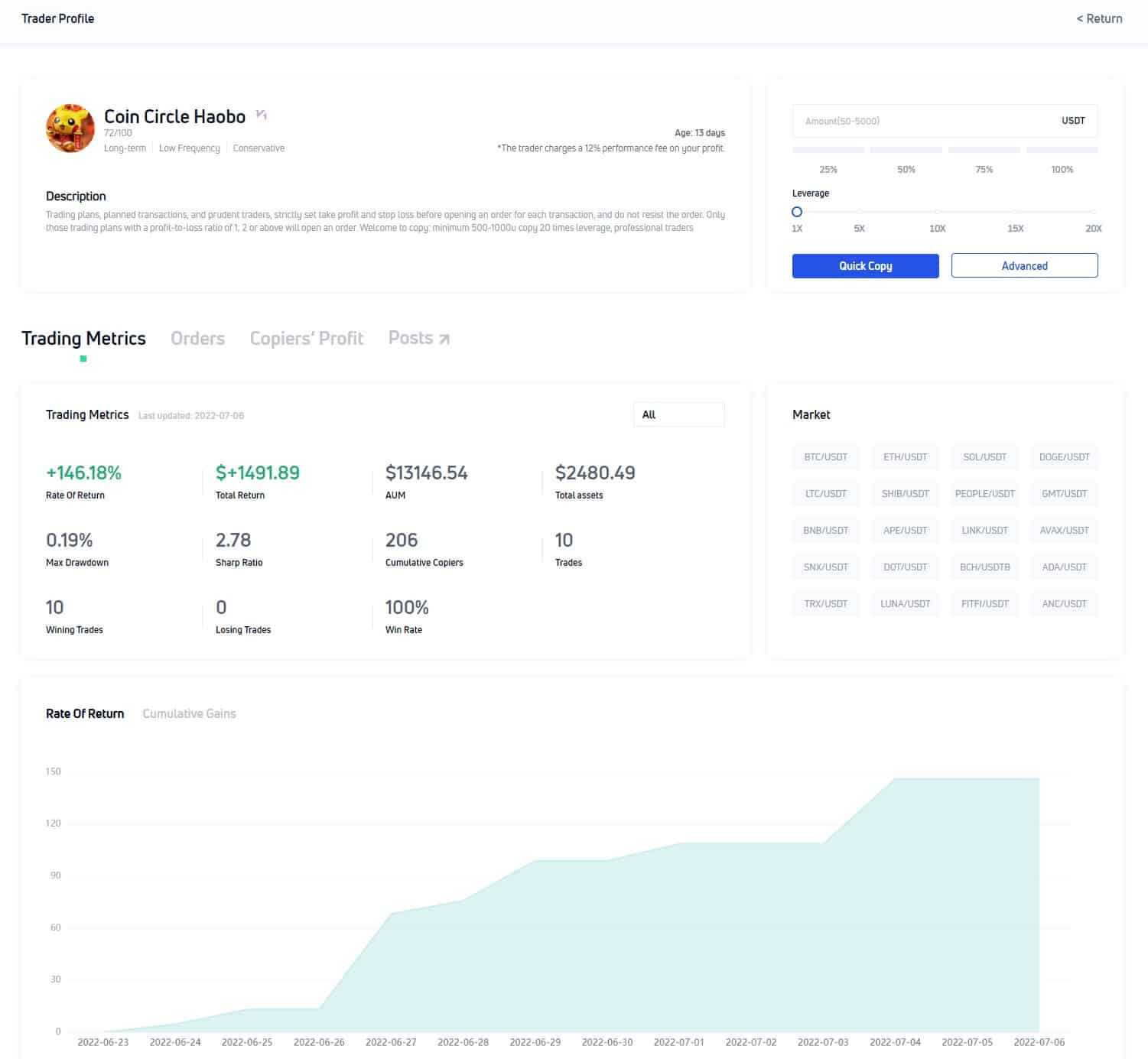Switch chart to Cumulative Gains
1148x1059 pixels.
(189, 713)
